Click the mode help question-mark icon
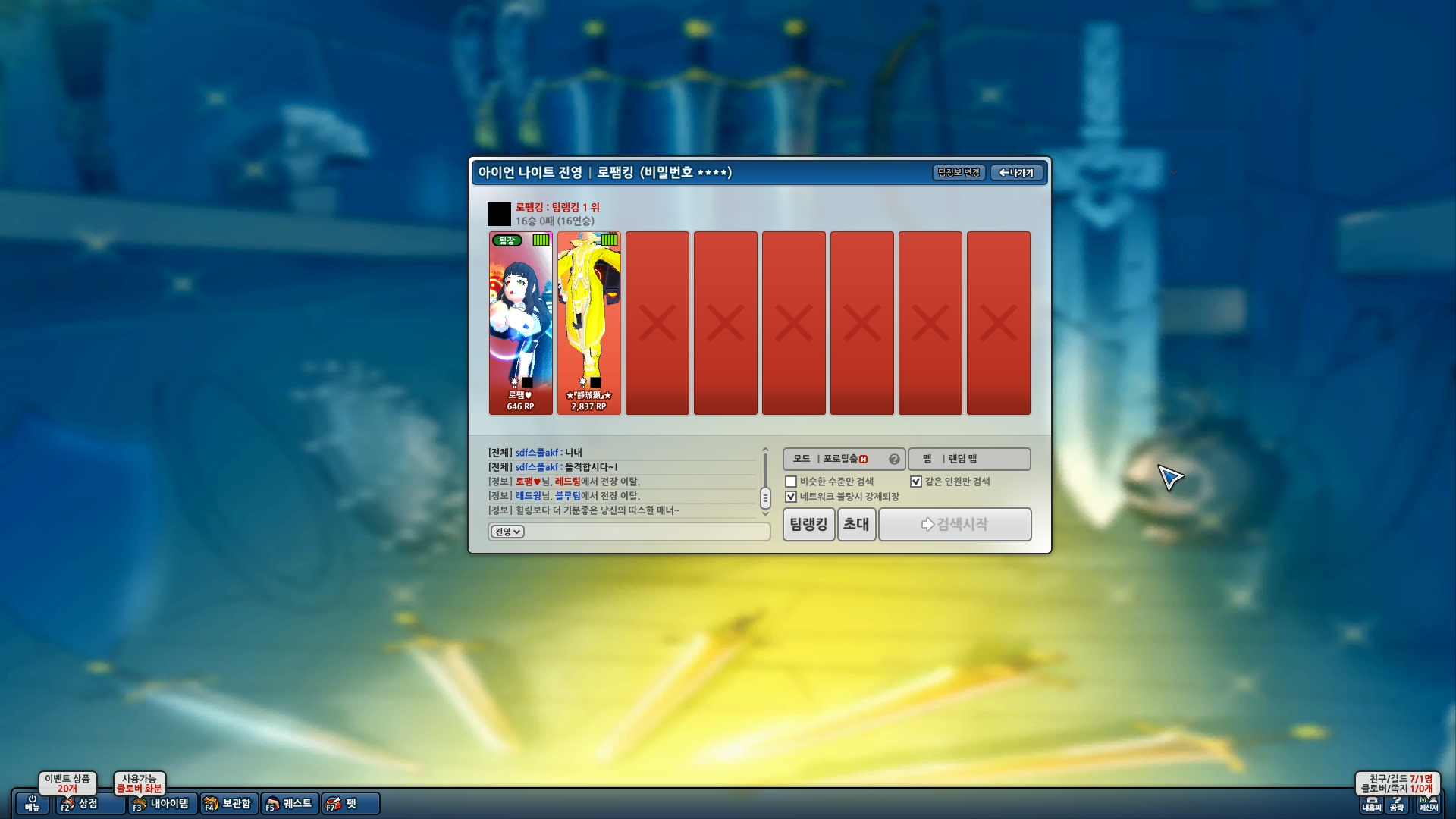Viewport: 1456px width, 819px height. click(x=894, y=459)
